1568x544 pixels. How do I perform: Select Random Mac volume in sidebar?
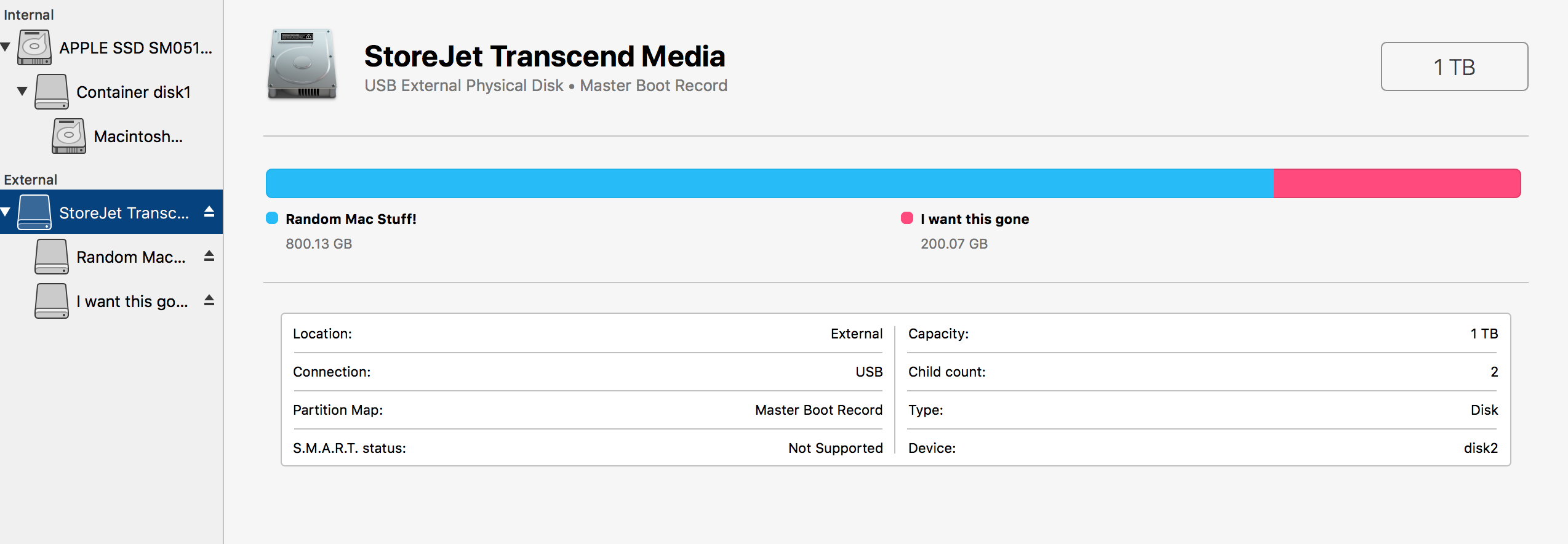tap(130, 257)
